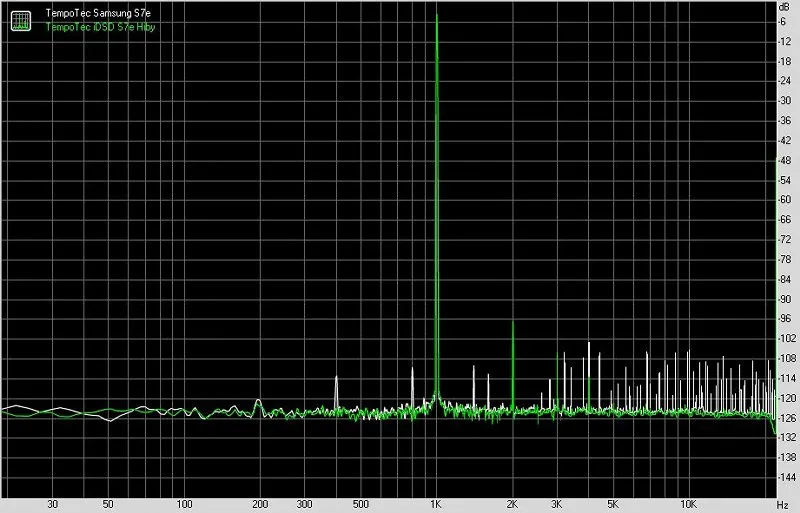Click the 1K frequency axis label
The image size is (800, 513).
[435, 504]
